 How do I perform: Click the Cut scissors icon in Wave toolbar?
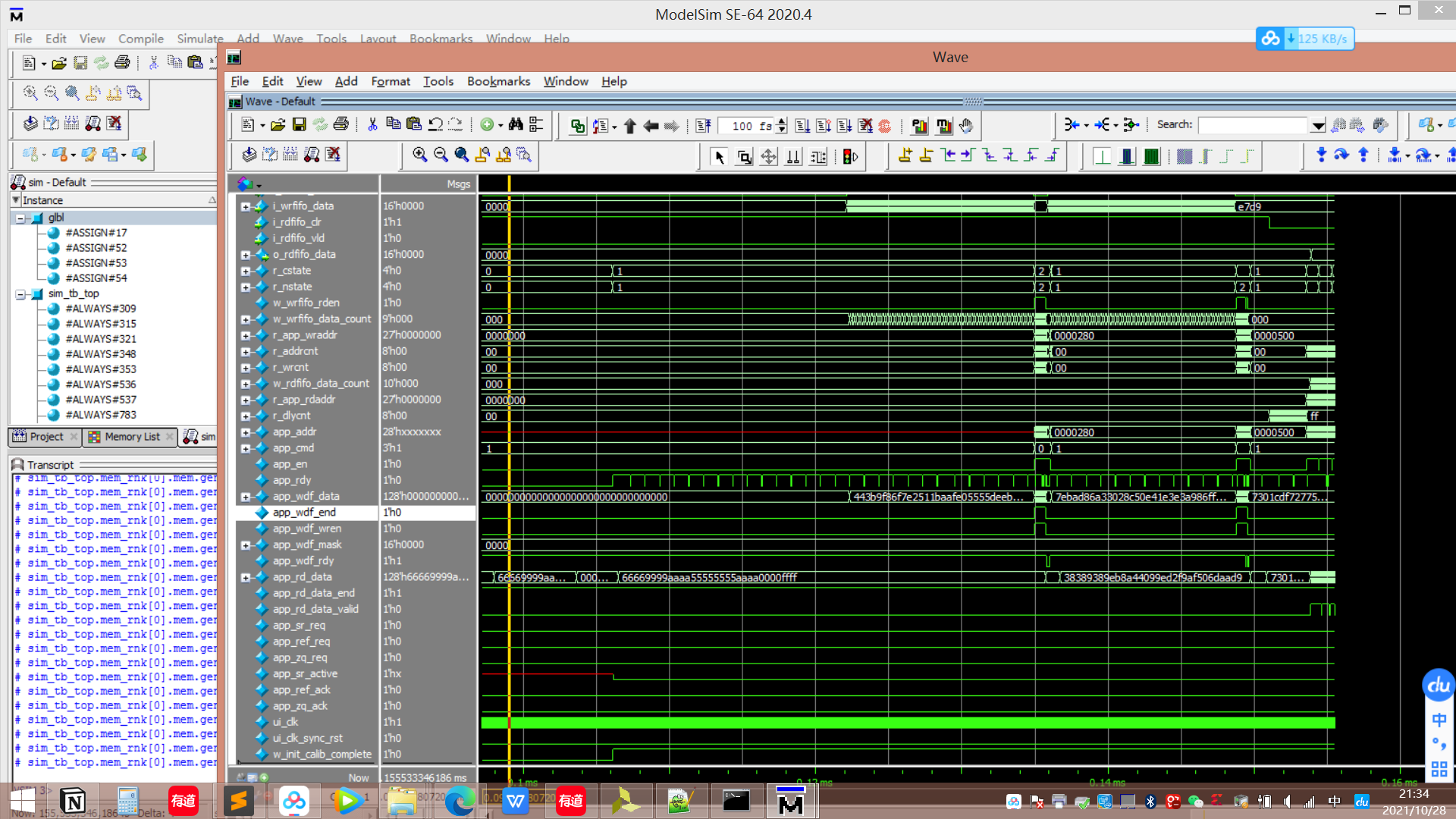click(372, 125)
